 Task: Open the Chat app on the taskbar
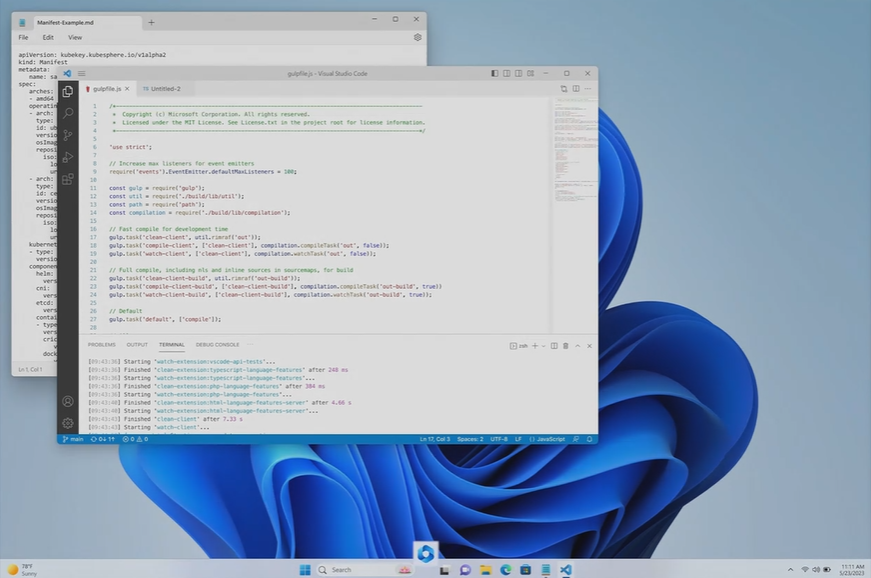(465, 570)
